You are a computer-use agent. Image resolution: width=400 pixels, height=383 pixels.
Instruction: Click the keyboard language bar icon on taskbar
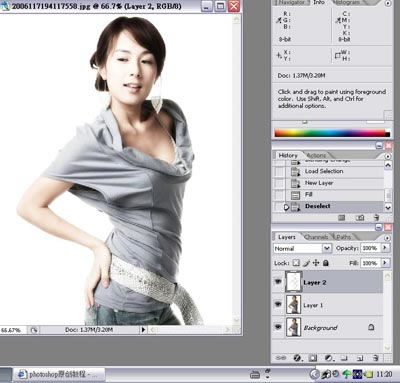(x=255, y=374)
